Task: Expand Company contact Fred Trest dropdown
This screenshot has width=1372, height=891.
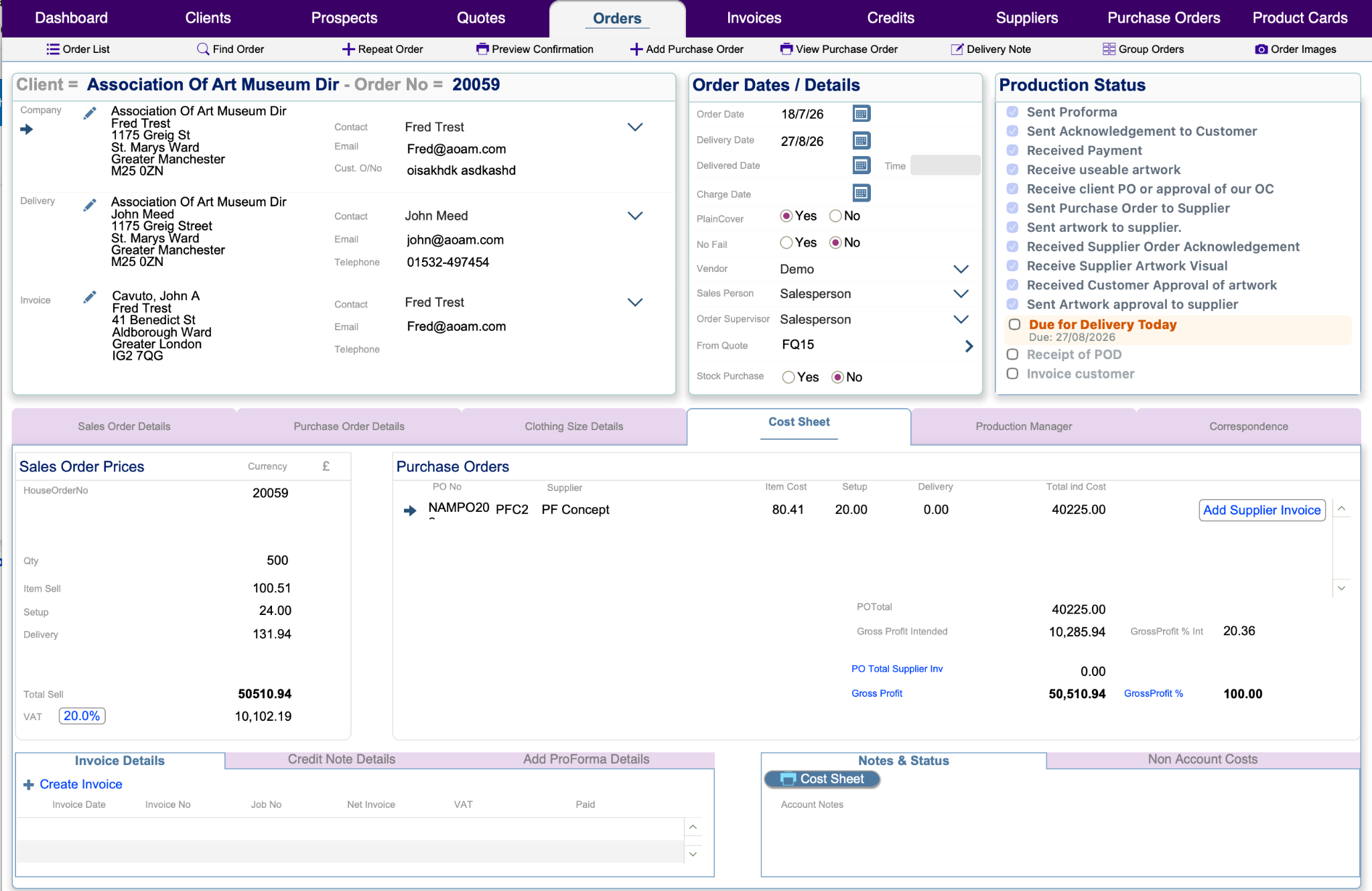Action: point(635,127)
